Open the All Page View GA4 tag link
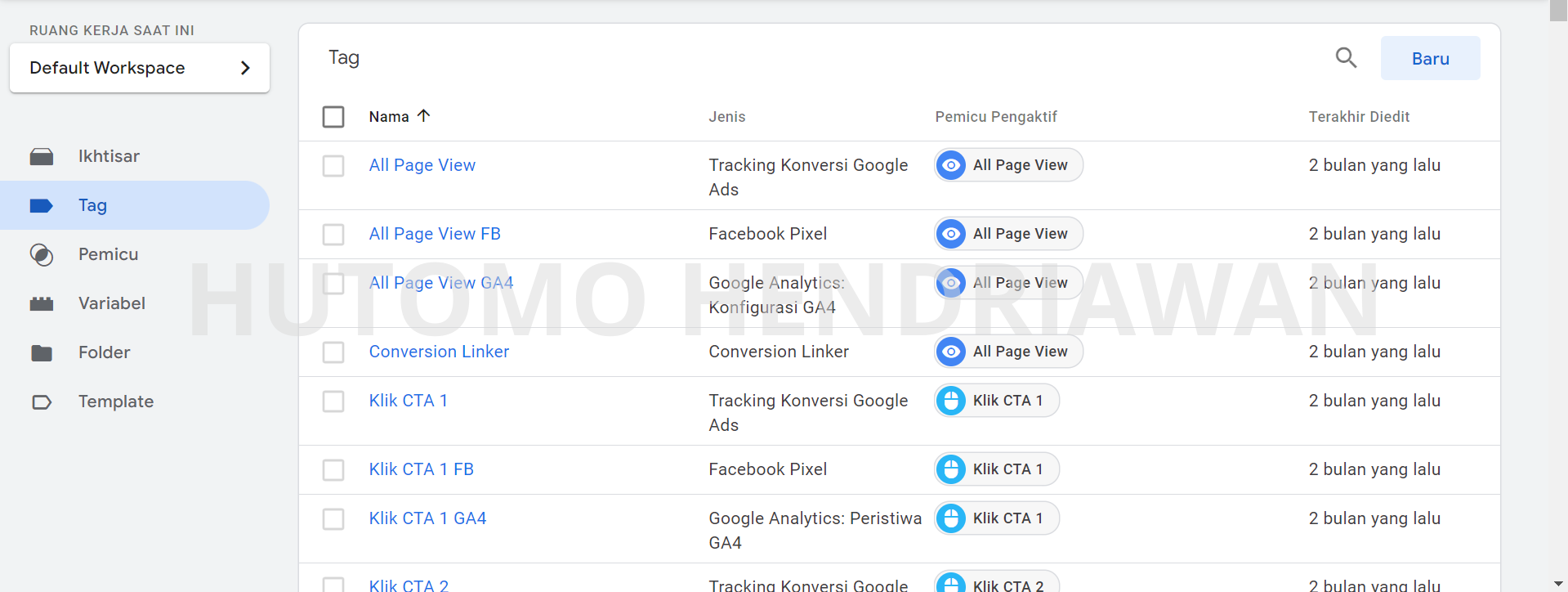This screenshot has height=592, width=1568. click(x=441, y=283)
